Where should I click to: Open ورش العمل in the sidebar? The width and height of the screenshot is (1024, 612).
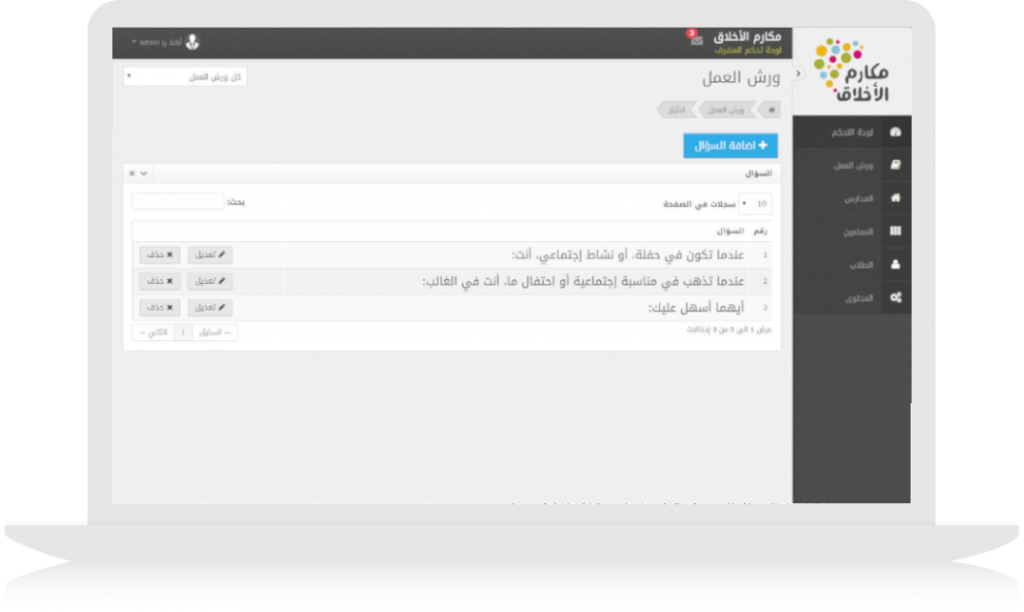click(x=852, y=165)
